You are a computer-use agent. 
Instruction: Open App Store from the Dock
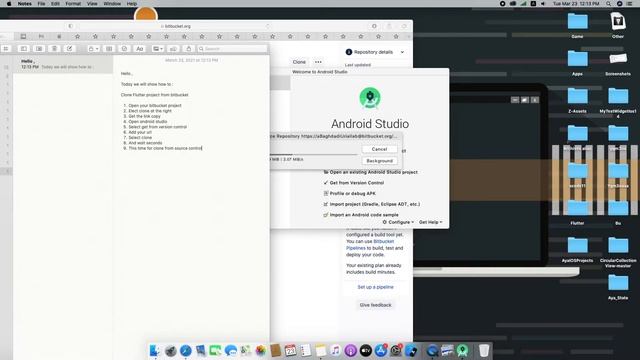pyautogui.click(x=381, y=350)
